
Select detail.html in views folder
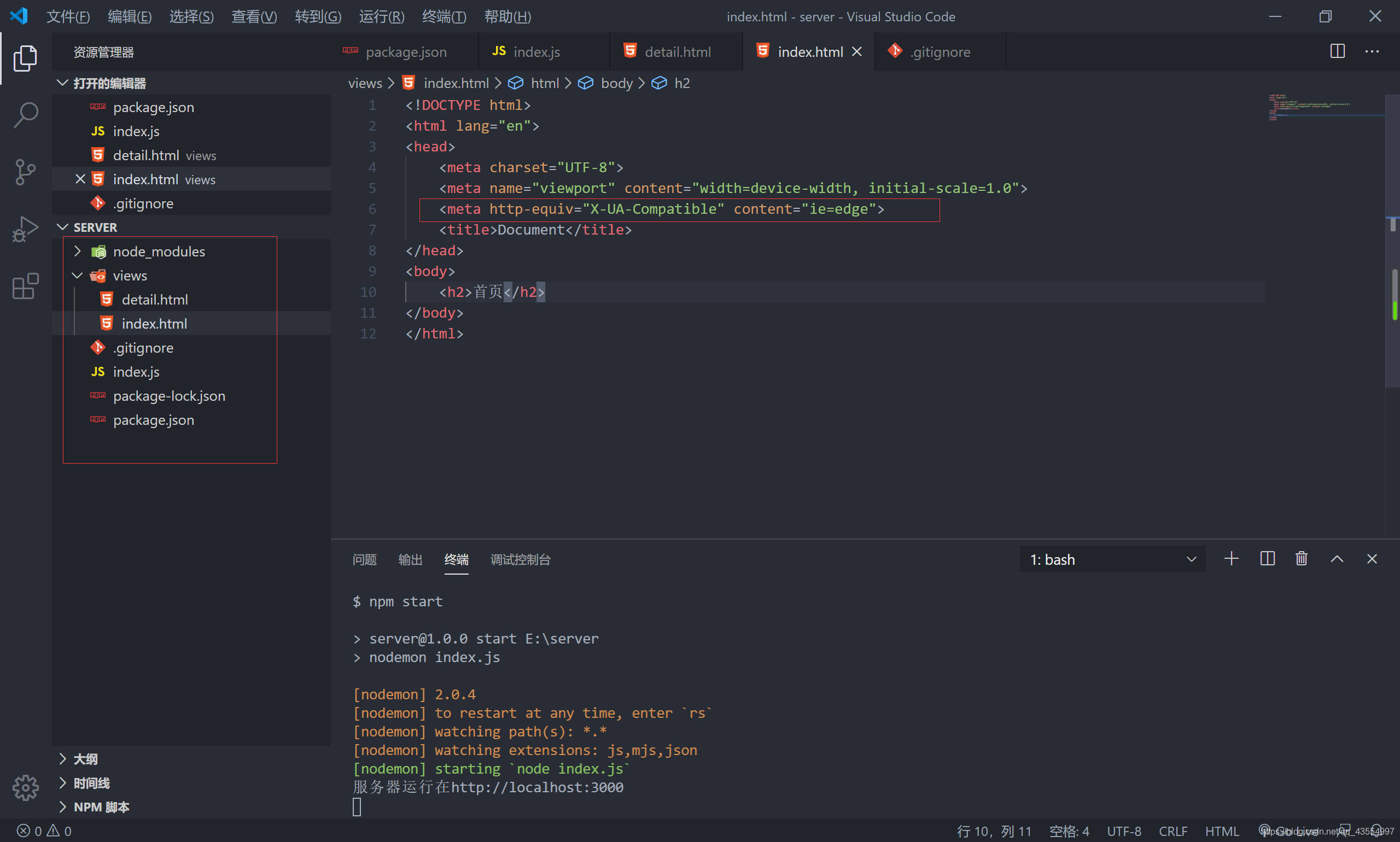[191, 300]
